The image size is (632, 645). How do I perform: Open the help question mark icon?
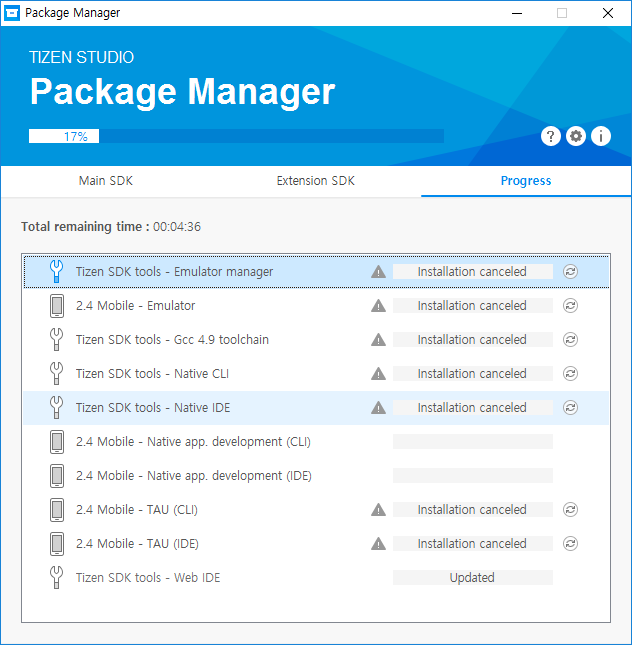coord(550,137)
